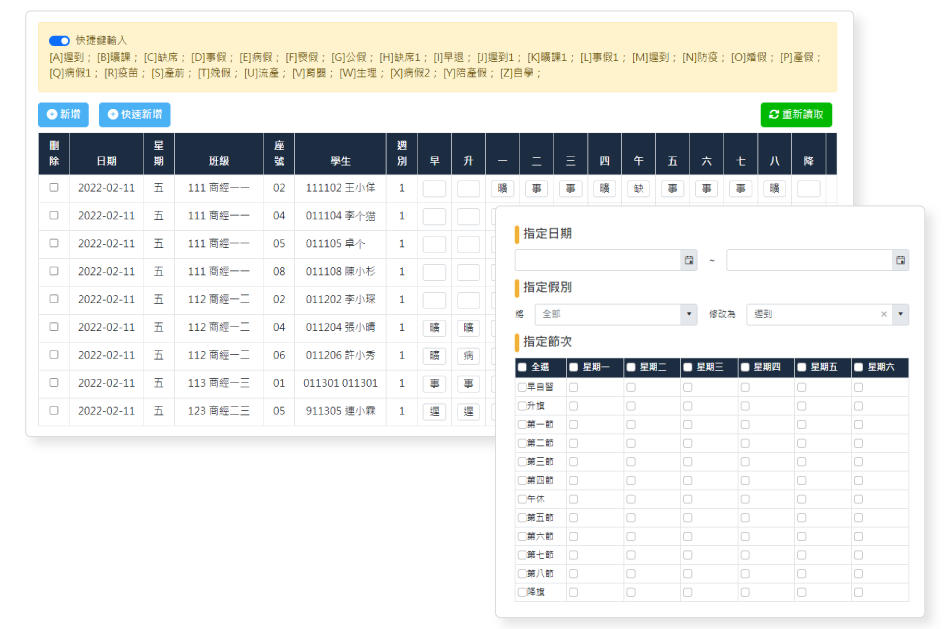The image size is (950, 629).
Task: Click the 新增 button
Action: (x=64, y=115)
